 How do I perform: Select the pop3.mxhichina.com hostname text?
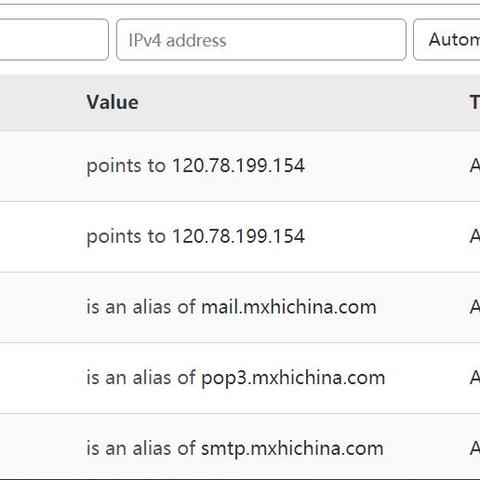point(293,379)
